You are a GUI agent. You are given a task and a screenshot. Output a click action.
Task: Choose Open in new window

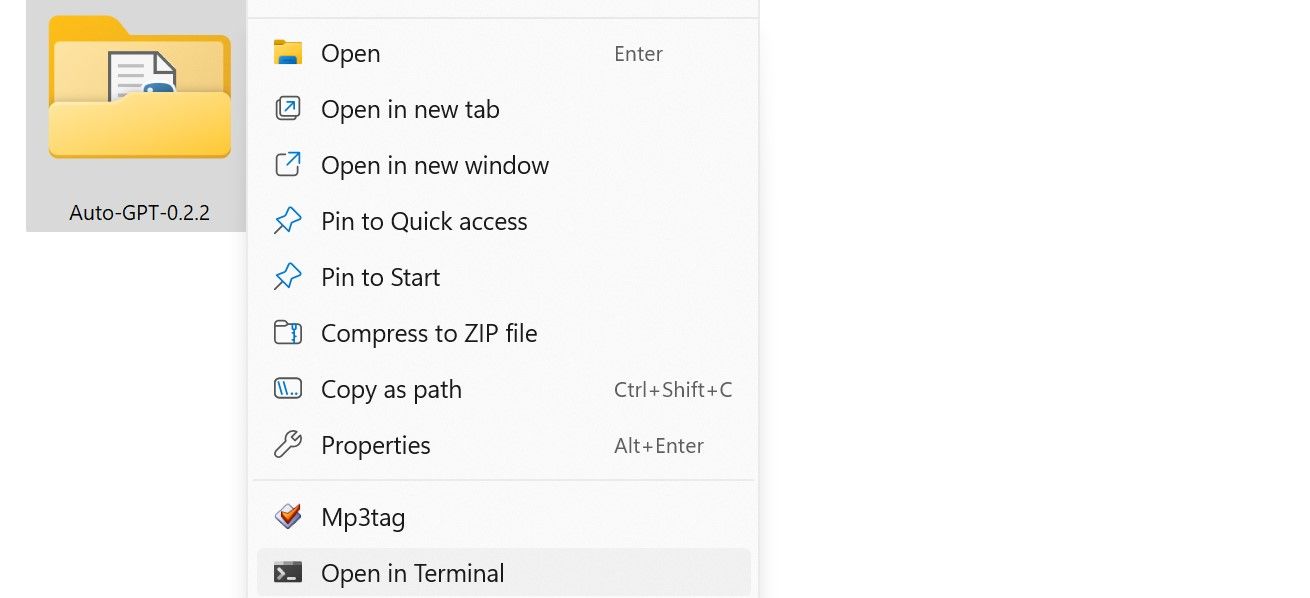[435, 165]
